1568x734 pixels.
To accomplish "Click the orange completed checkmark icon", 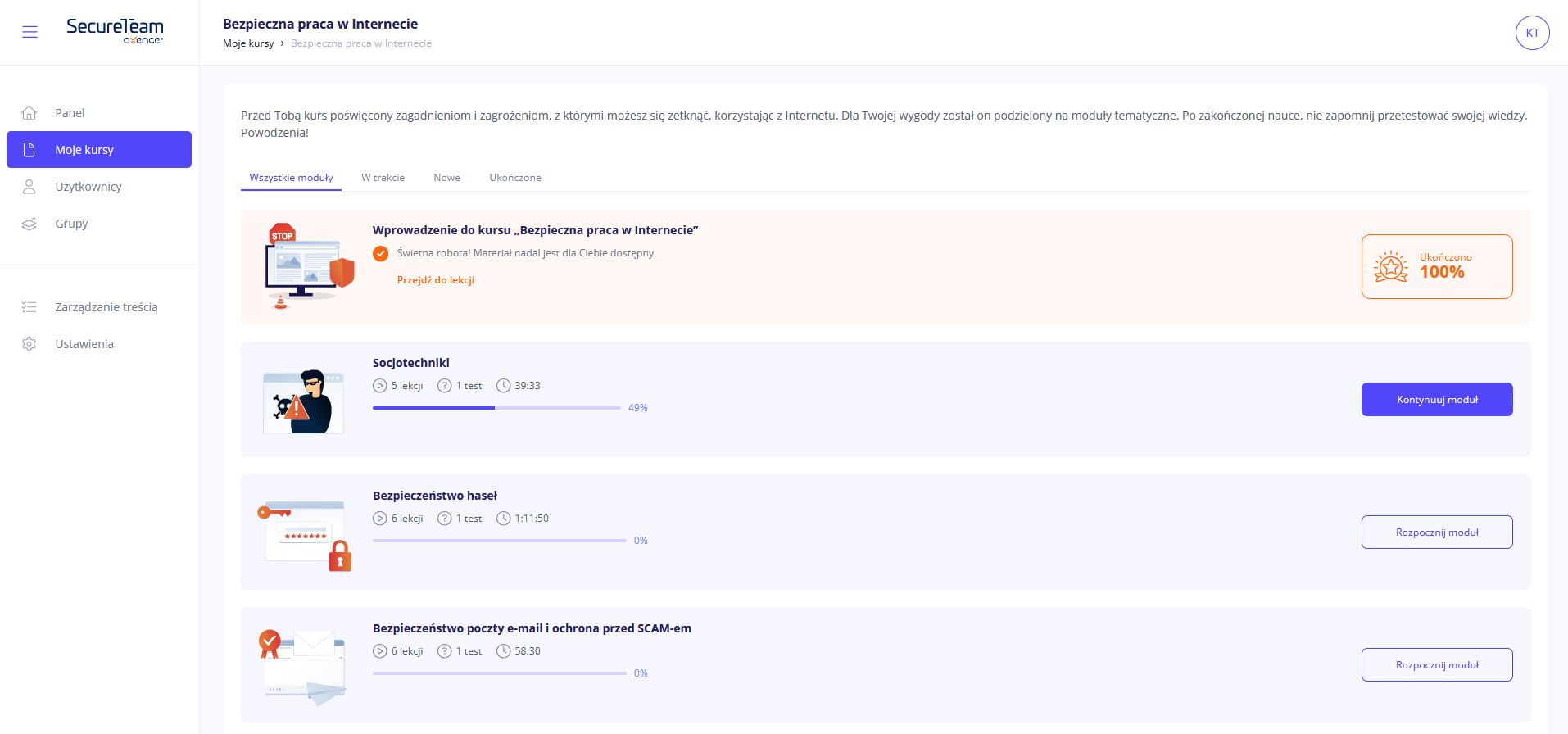I will 380,254.
